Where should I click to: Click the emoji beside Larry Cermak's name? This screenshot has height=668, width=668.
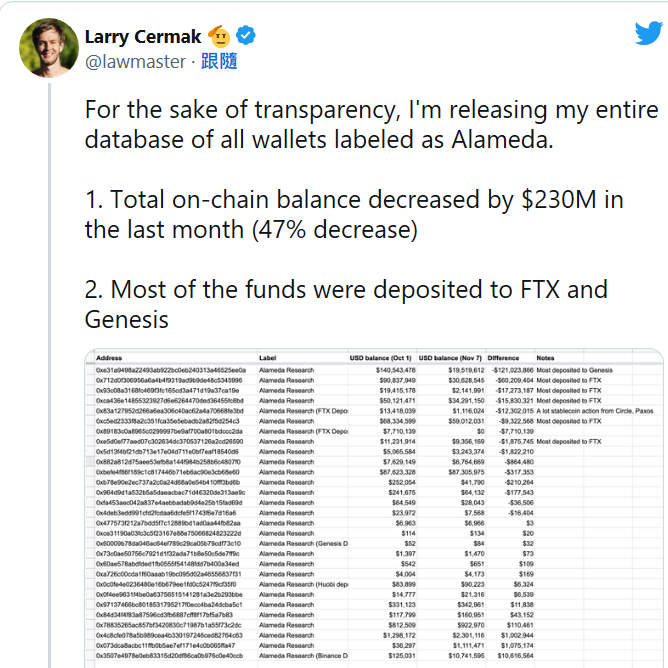pos(220,37)
